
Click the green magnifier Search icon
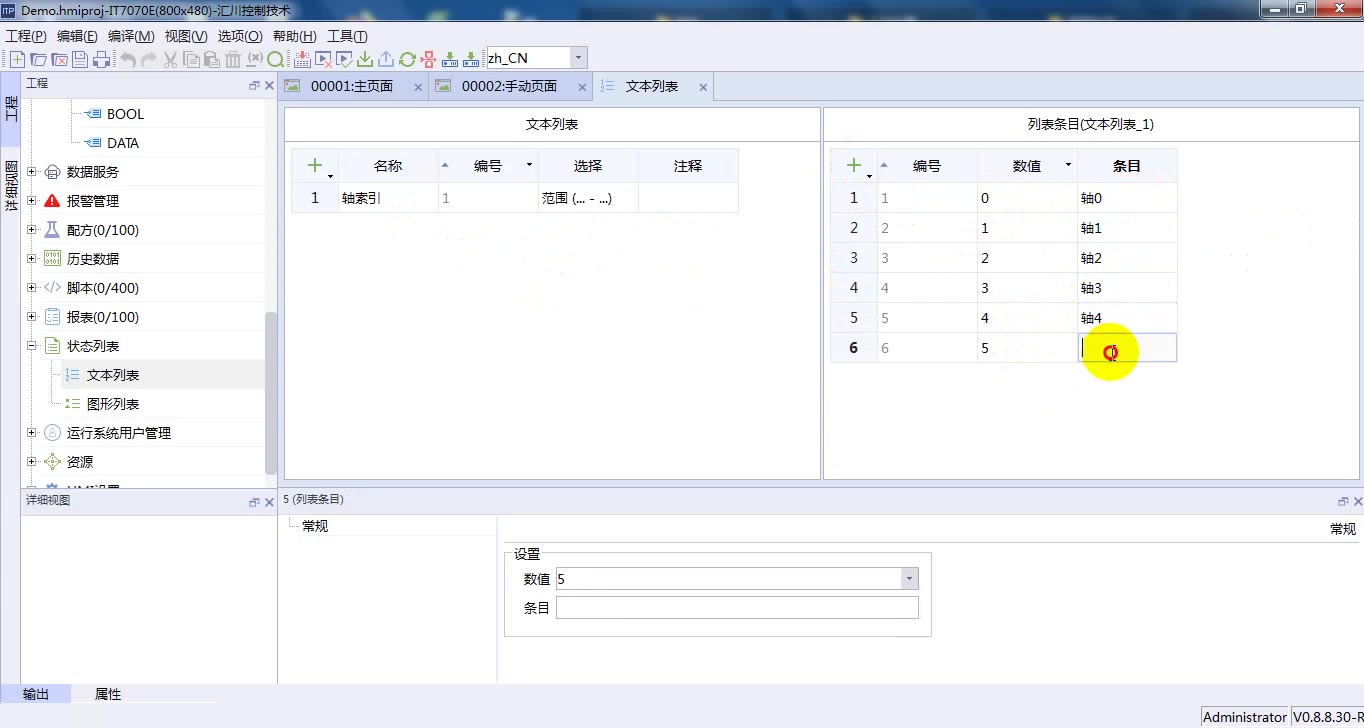pos(276,59)
